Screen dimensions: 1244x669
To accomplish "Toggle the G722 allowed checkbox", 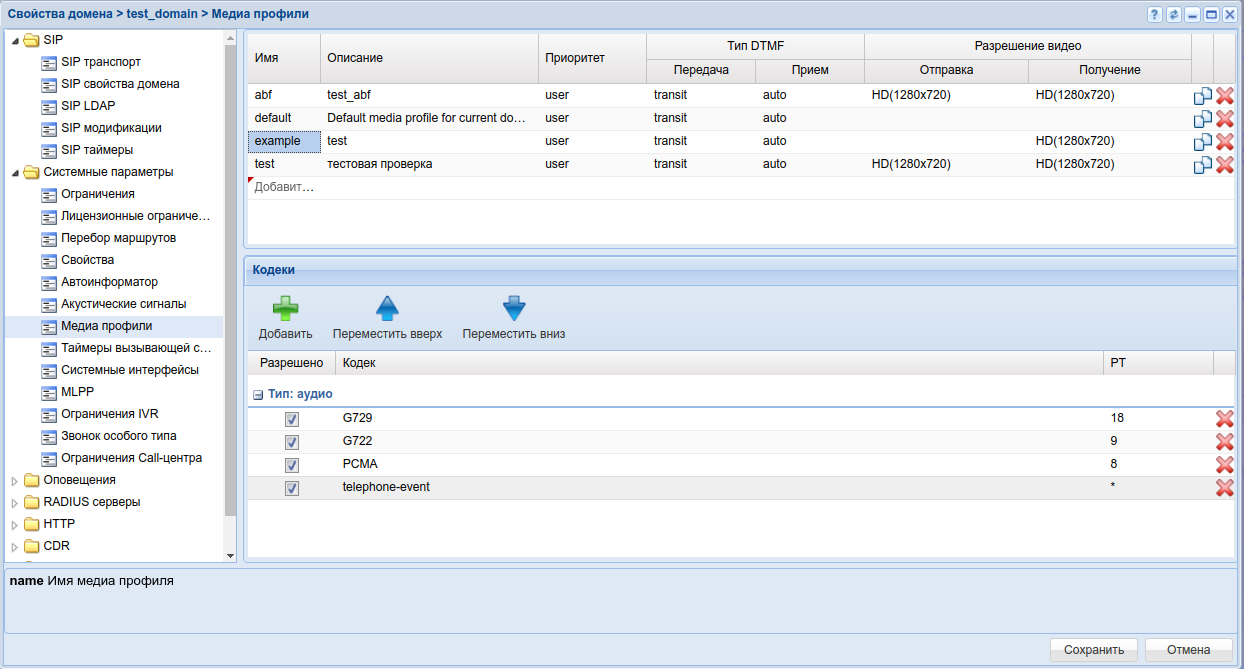I will point(292,442).
